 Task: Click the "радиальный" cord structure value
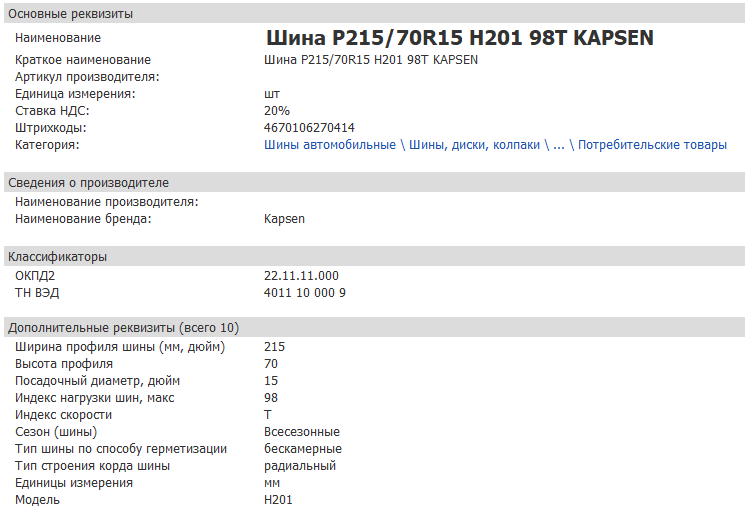pos(299,466)
